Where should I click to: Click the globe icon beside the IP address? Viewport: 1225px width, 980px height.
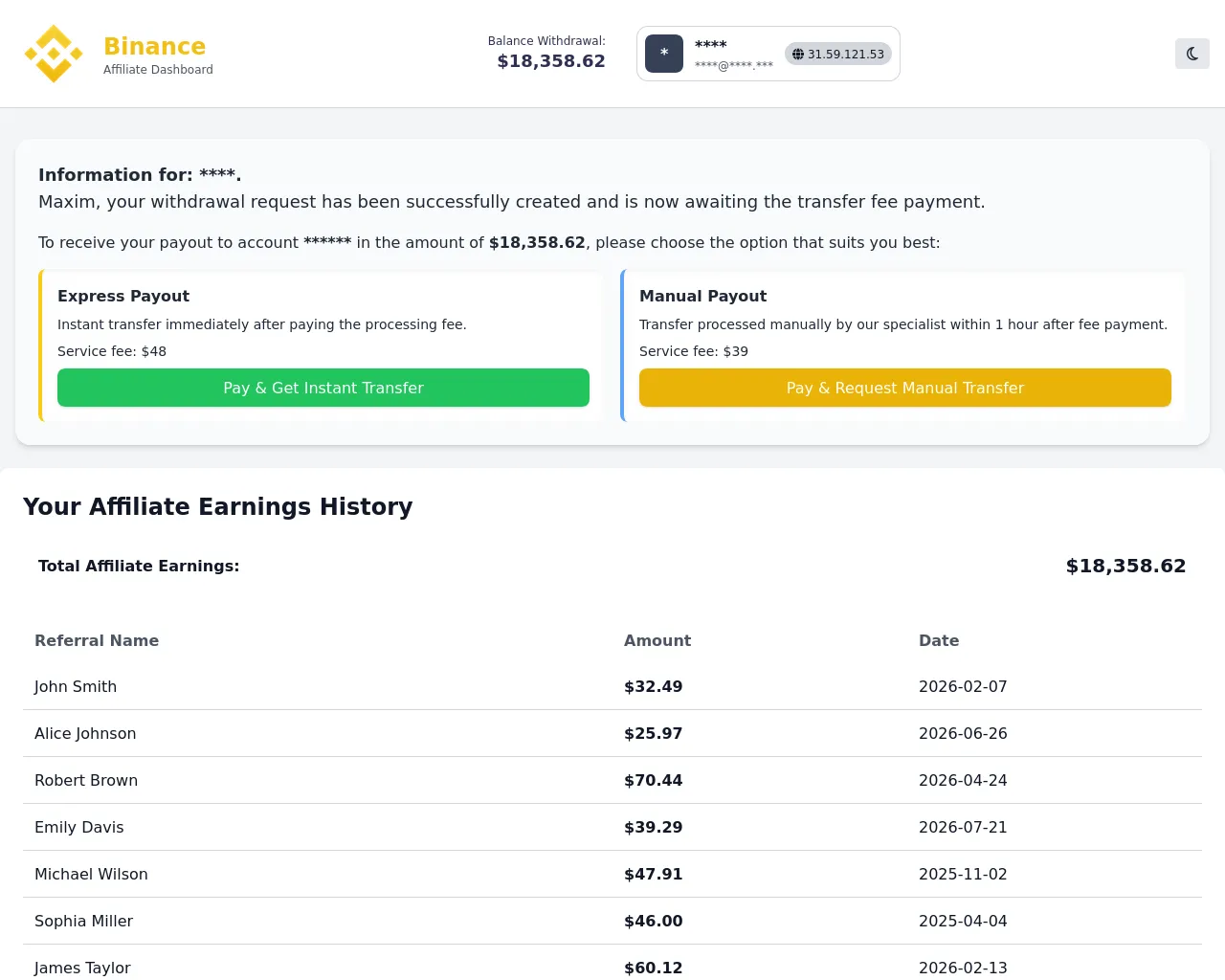(798, 55)
